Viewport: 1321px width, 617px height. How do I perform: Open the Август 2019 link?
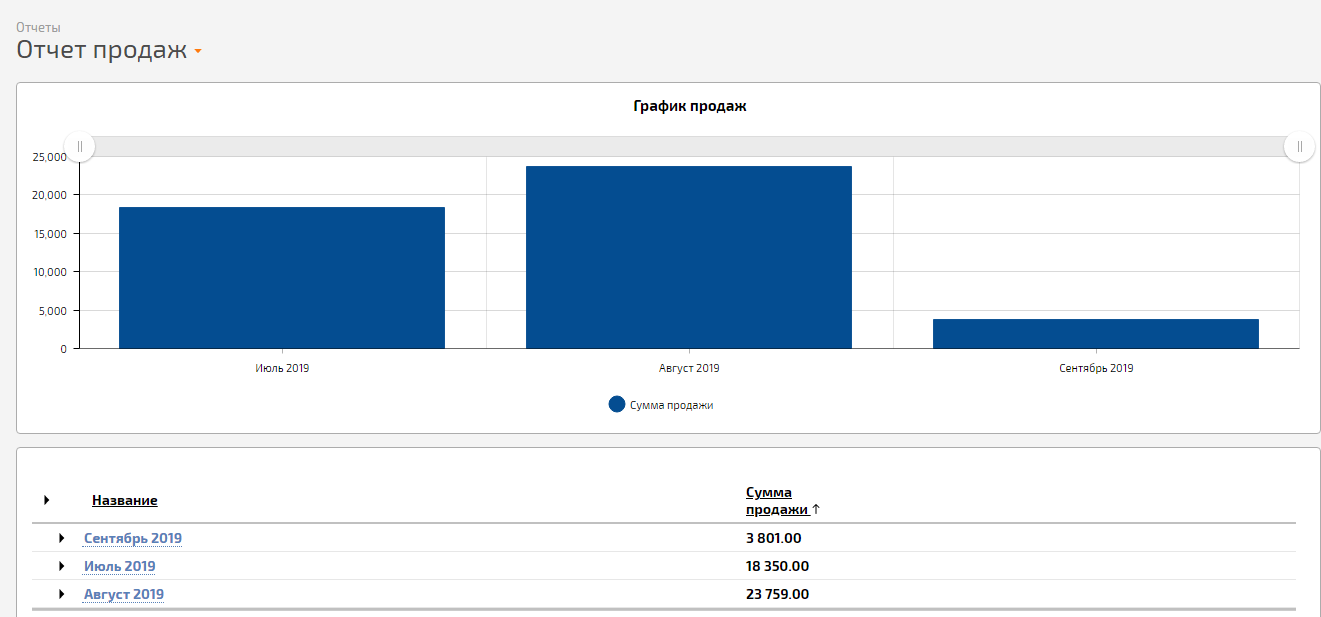[x=123, y=595]
